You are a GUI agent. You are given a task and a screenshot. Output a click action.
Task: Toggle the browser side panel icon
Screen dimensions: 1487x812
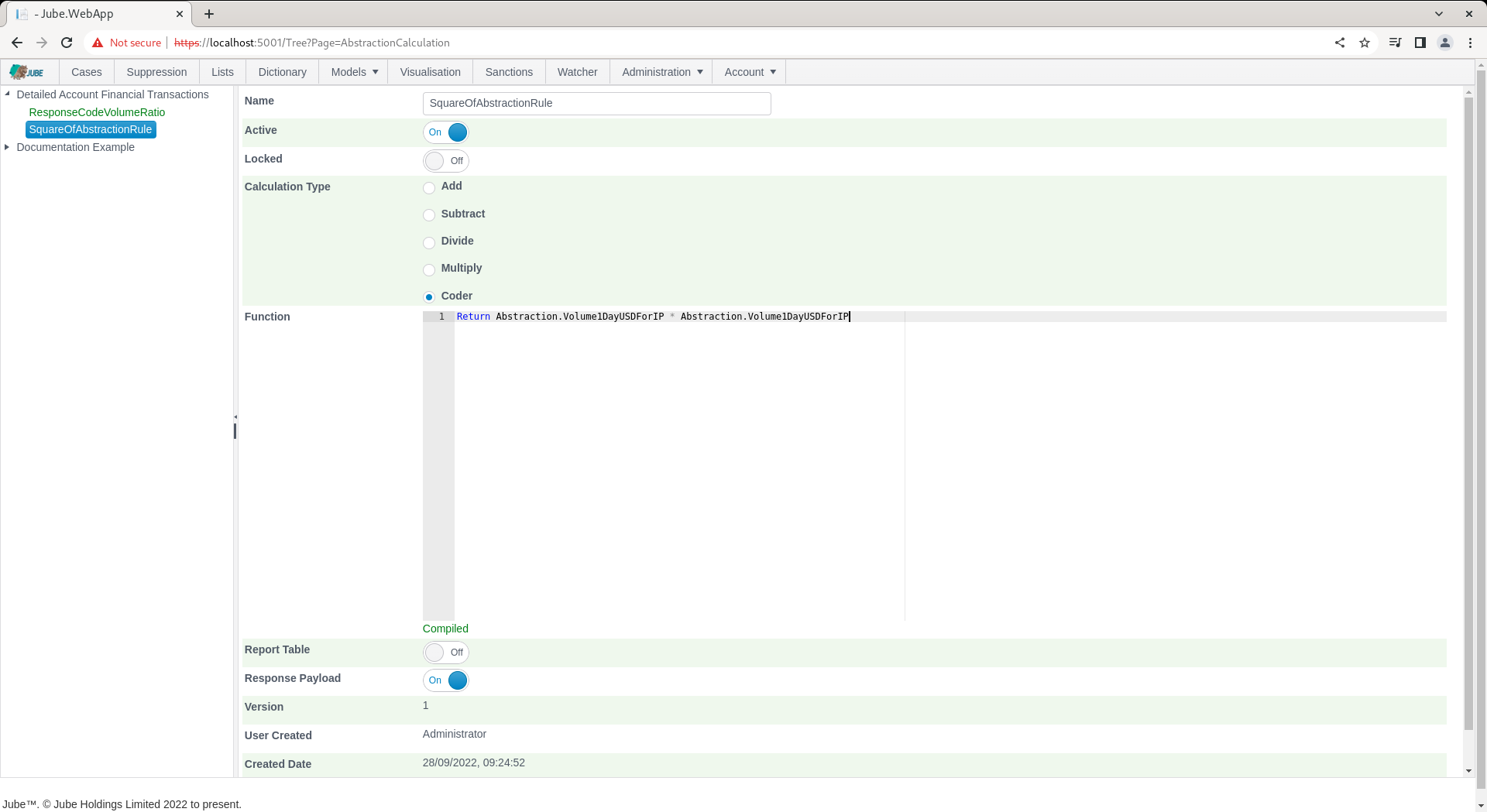pyautogui.click(x=1420, y=43)
